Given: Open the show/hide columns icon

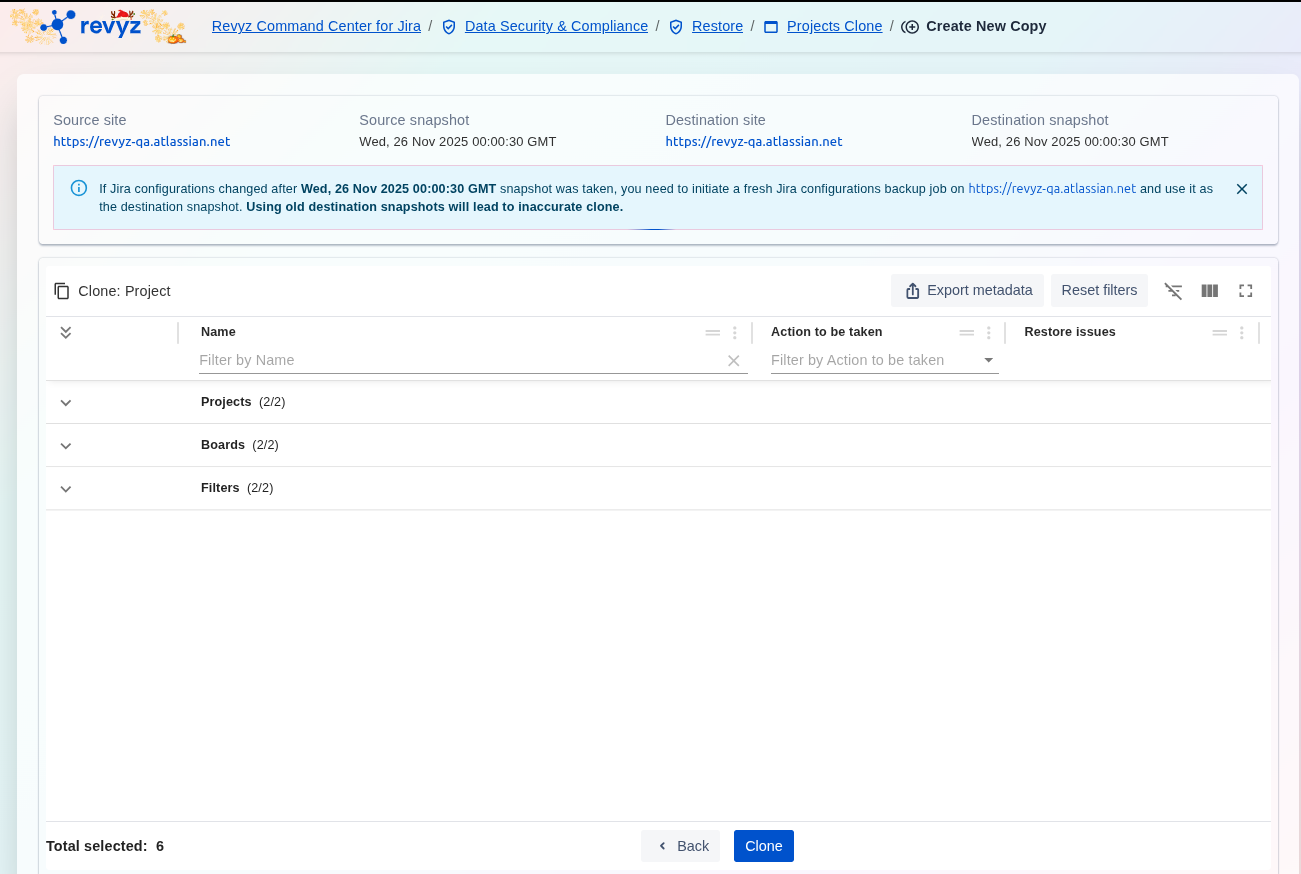Looking at the screenshot, I should point(1209,291).
